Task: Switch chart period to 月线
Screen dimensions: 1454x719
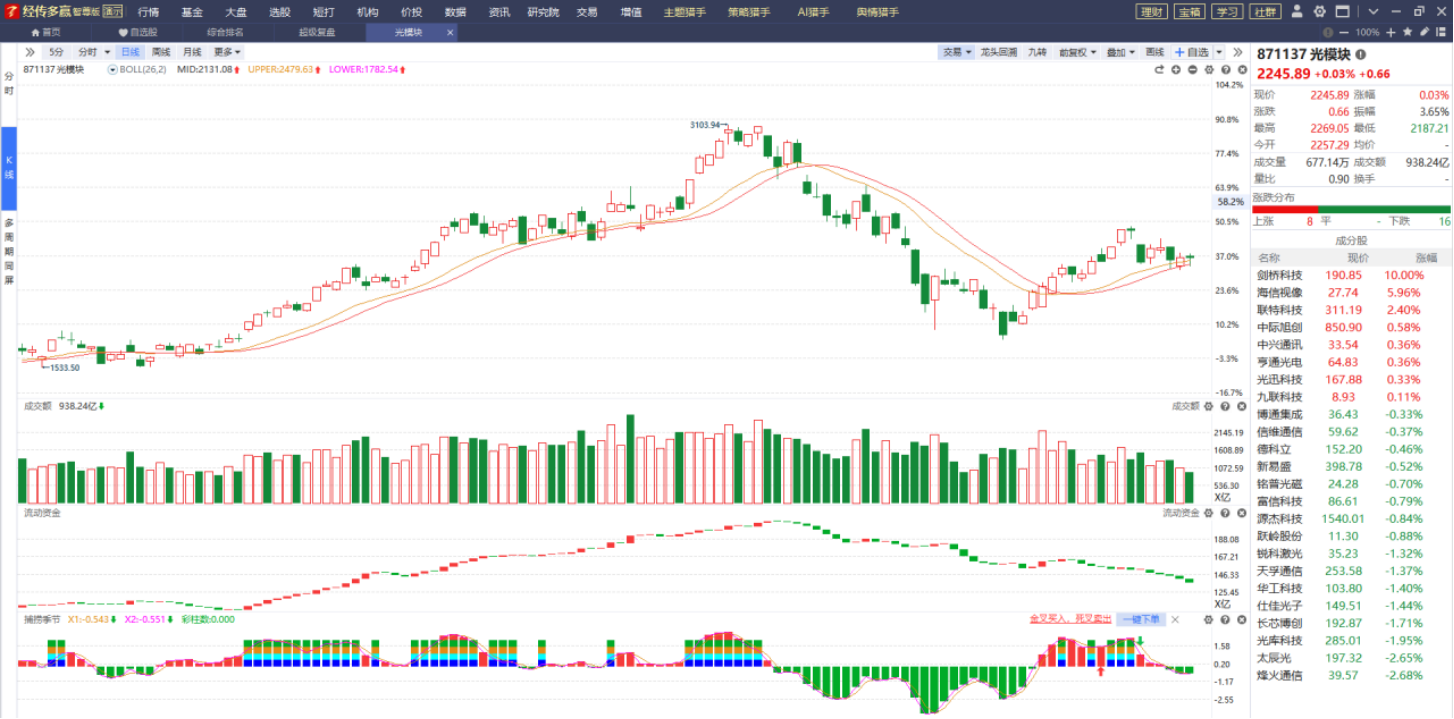Action: coord(191,52)
